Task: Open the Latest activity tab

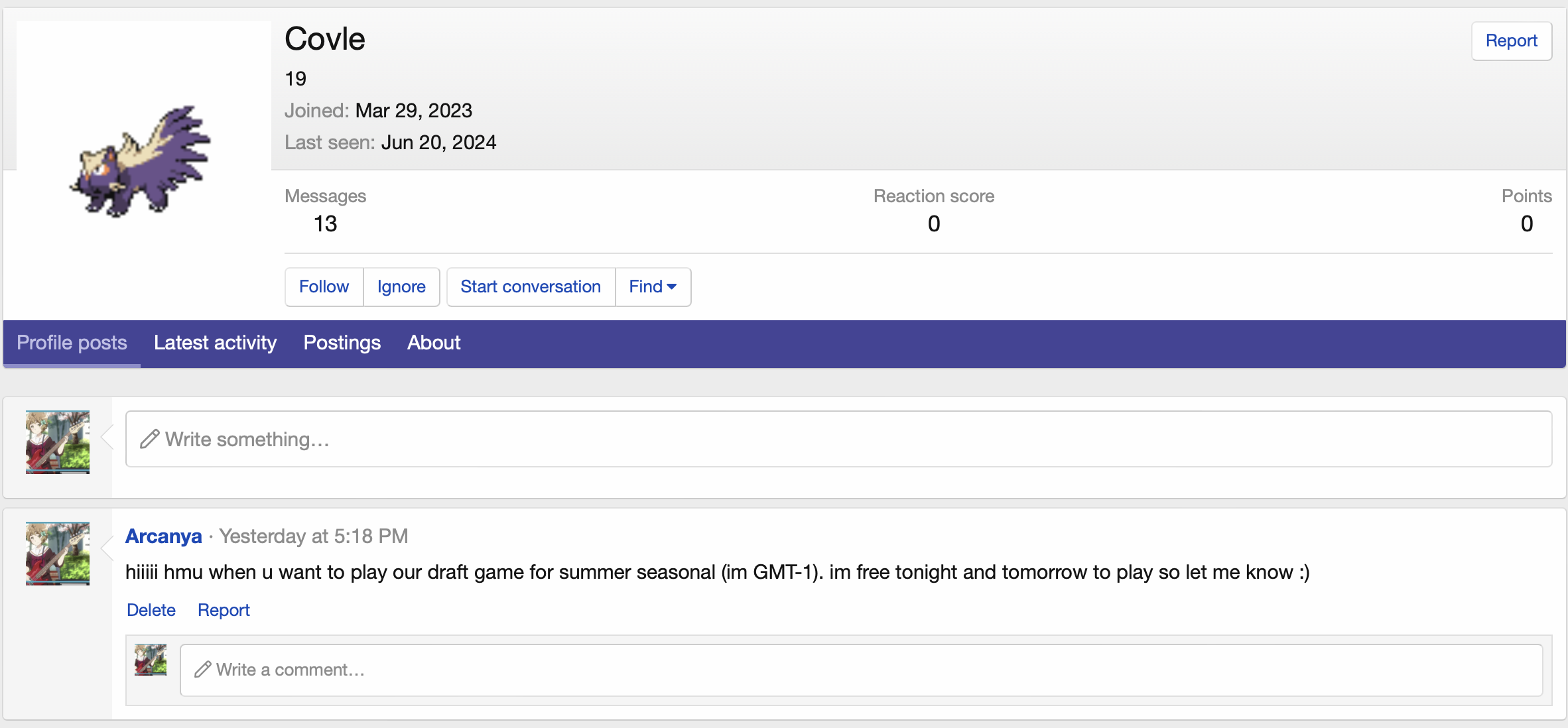Action: [x=215, y=343]
